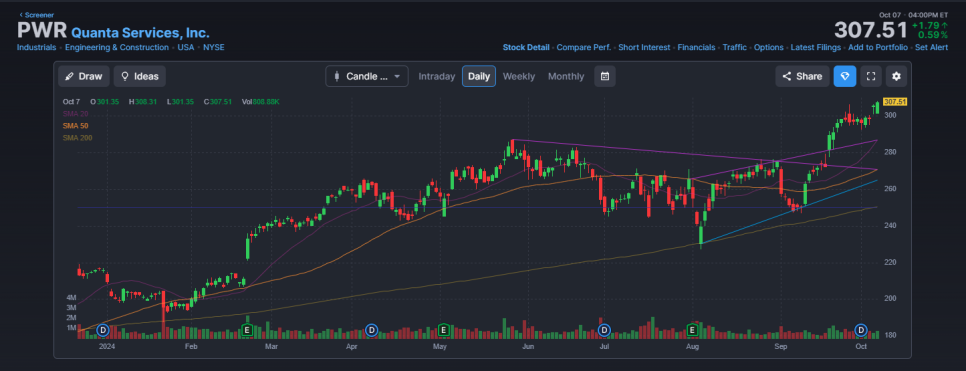Screen dimensions: 966x371
Task: Enter fullscreen chart mode
Action: tap(871, 76)
